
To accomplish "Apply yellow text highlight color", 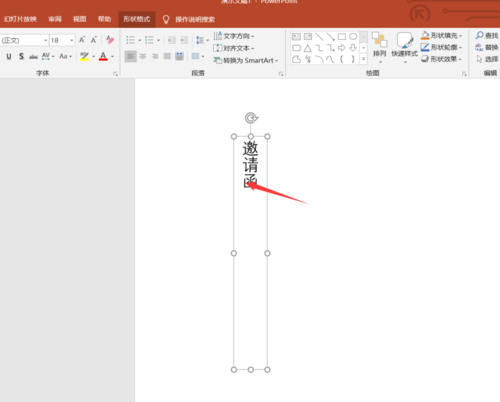I will coord(84,56).
